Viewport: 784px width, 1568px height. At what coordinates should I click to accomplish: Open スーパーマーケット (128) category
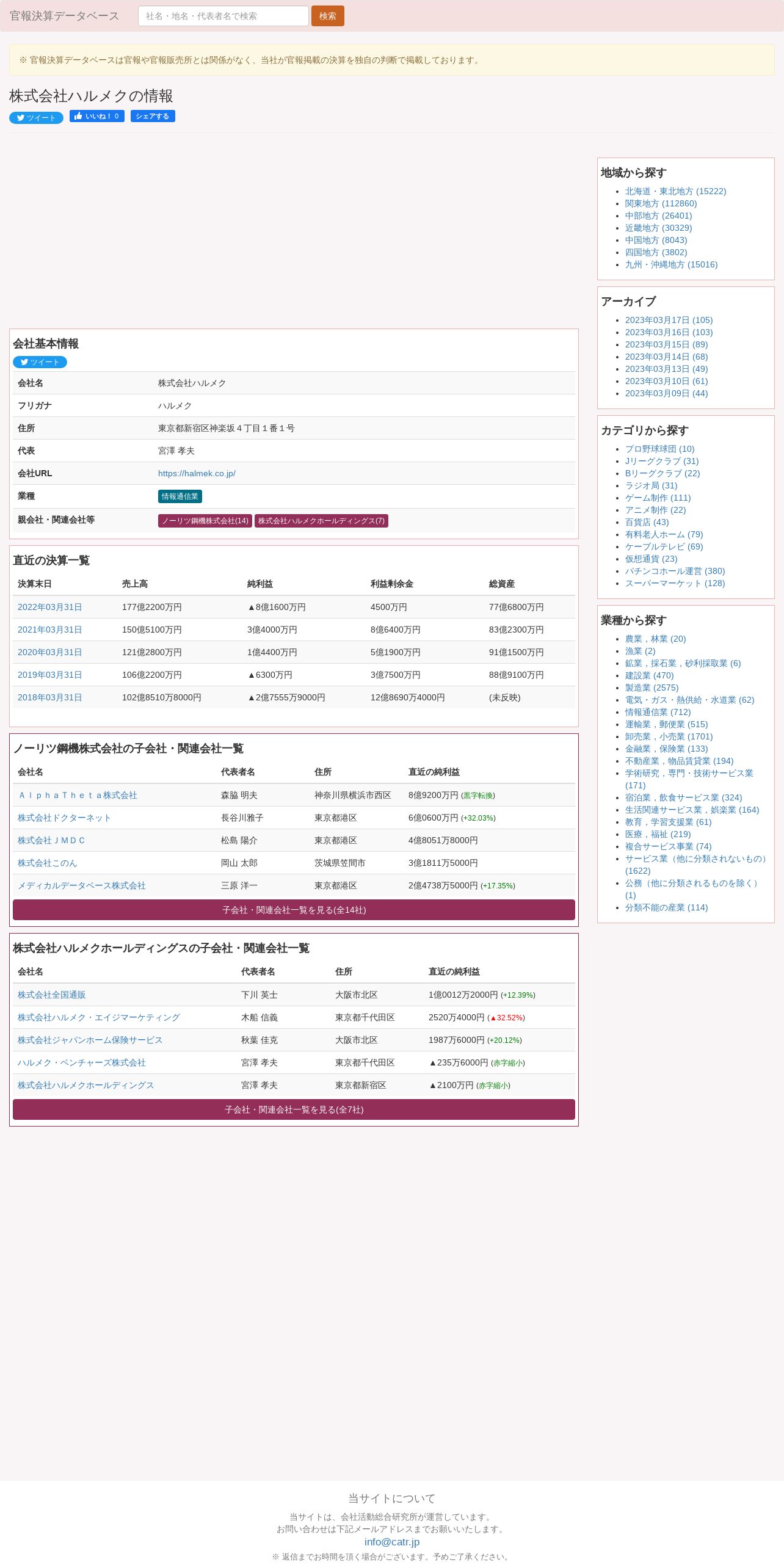[675, 583]
